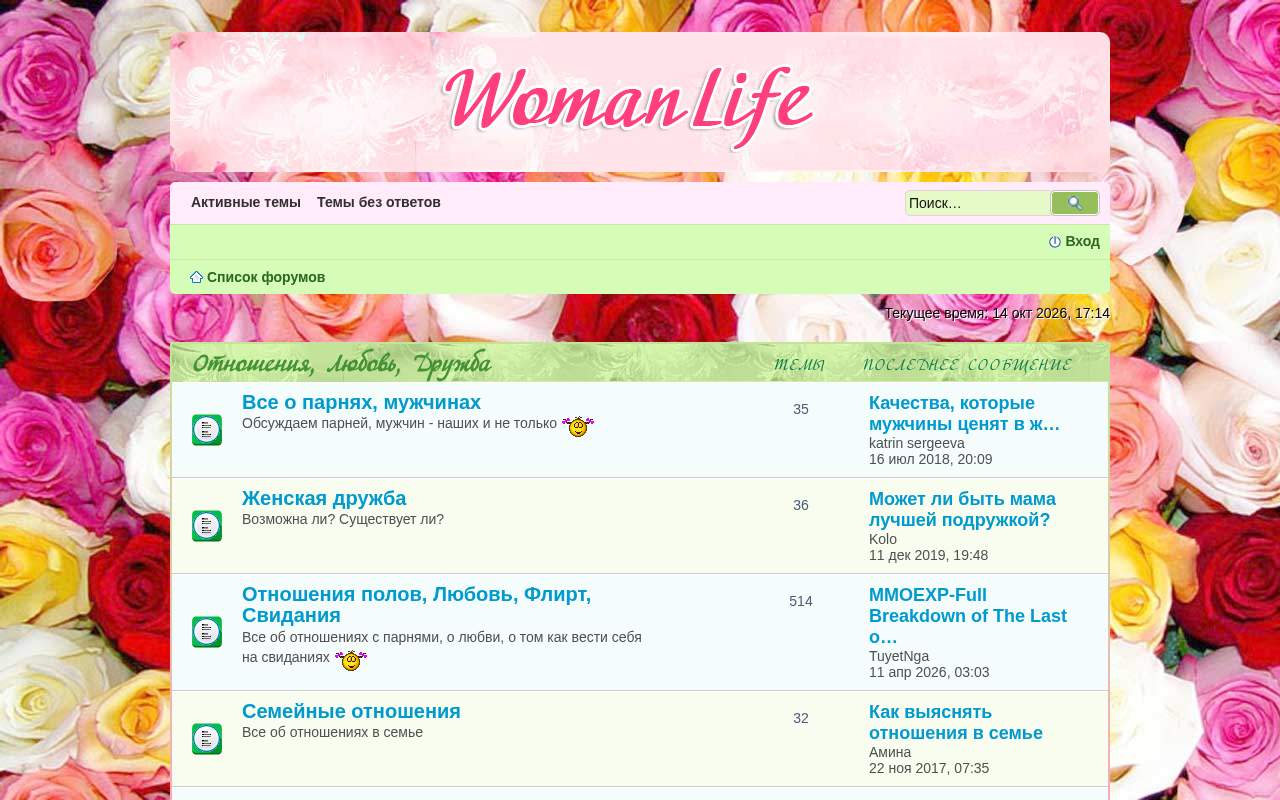Click the smiley after 'на свиданиях'

tap(351, 660)
